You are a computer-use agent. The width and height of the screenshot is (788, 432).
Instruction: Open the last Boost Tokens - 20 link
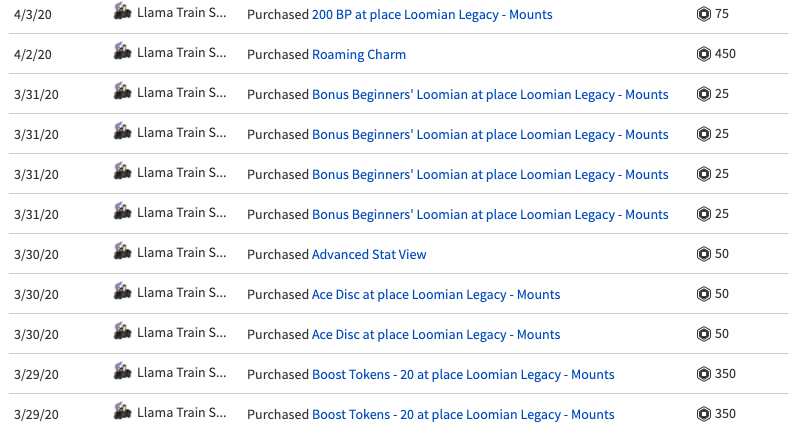coord(463,415)
